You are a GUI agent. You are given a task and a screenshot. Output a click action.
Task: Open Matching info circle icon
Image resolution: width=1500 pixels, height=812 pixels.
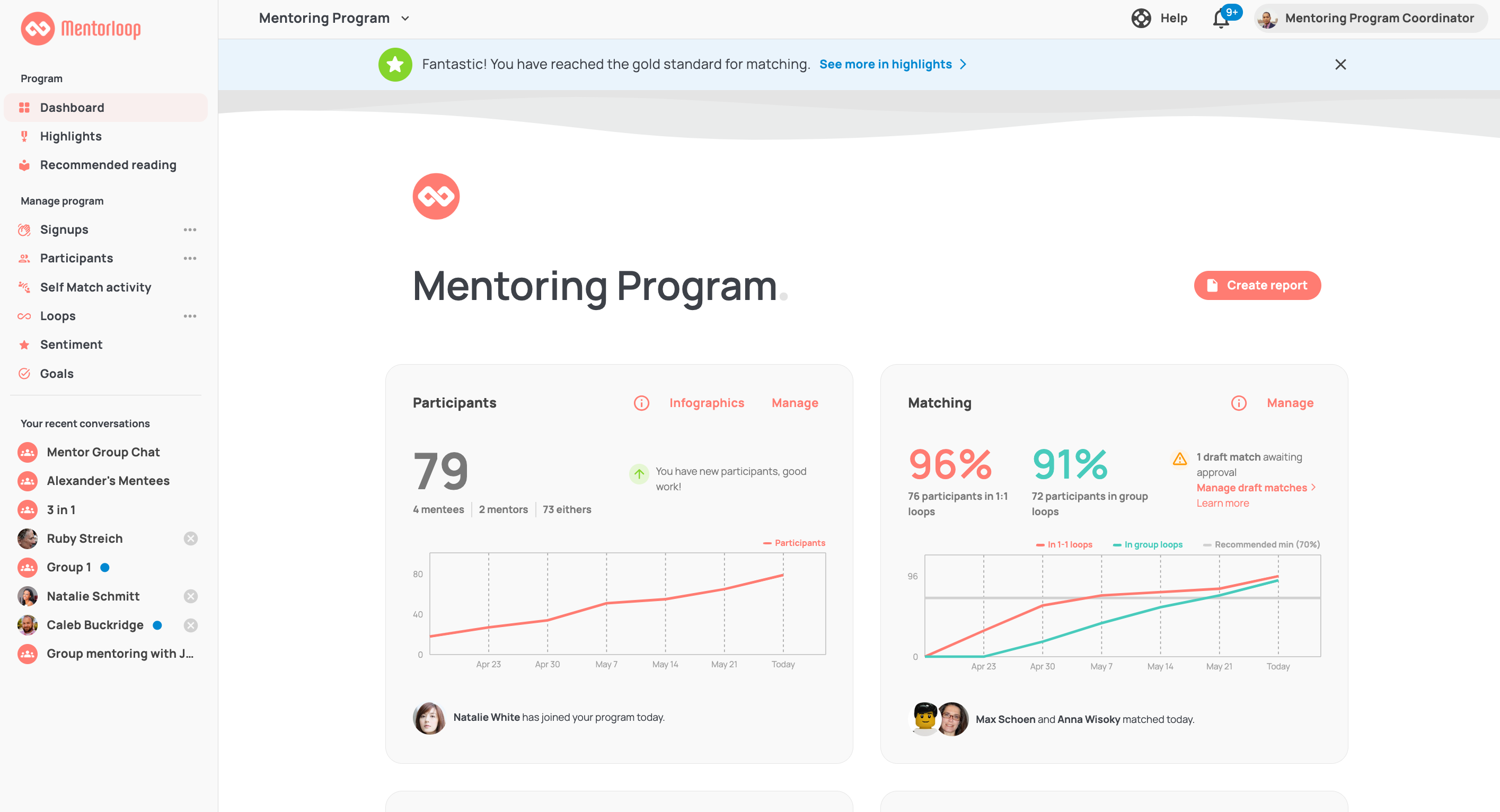click(1239, 403)
